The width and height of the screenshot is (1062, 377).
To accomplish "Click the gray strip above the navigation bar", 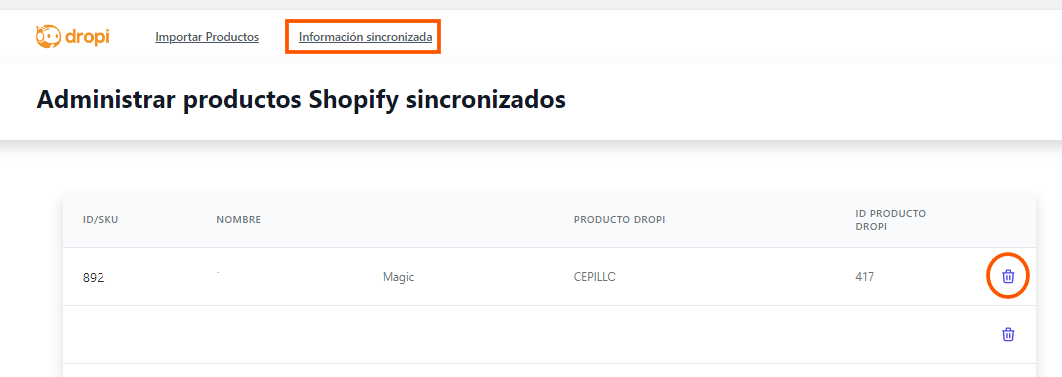I will click(x=531, y=5).
